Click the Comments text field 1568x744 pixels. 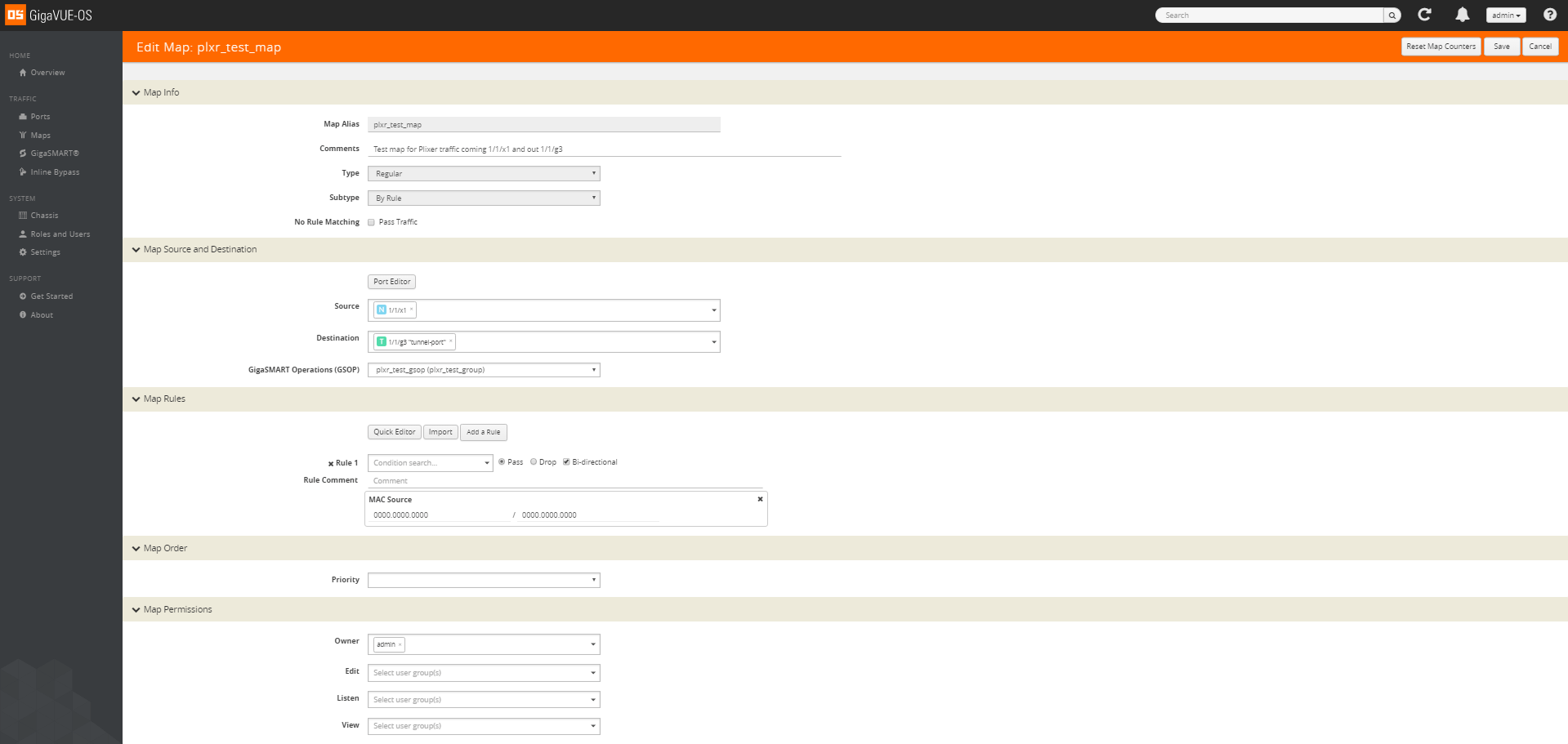605,149
